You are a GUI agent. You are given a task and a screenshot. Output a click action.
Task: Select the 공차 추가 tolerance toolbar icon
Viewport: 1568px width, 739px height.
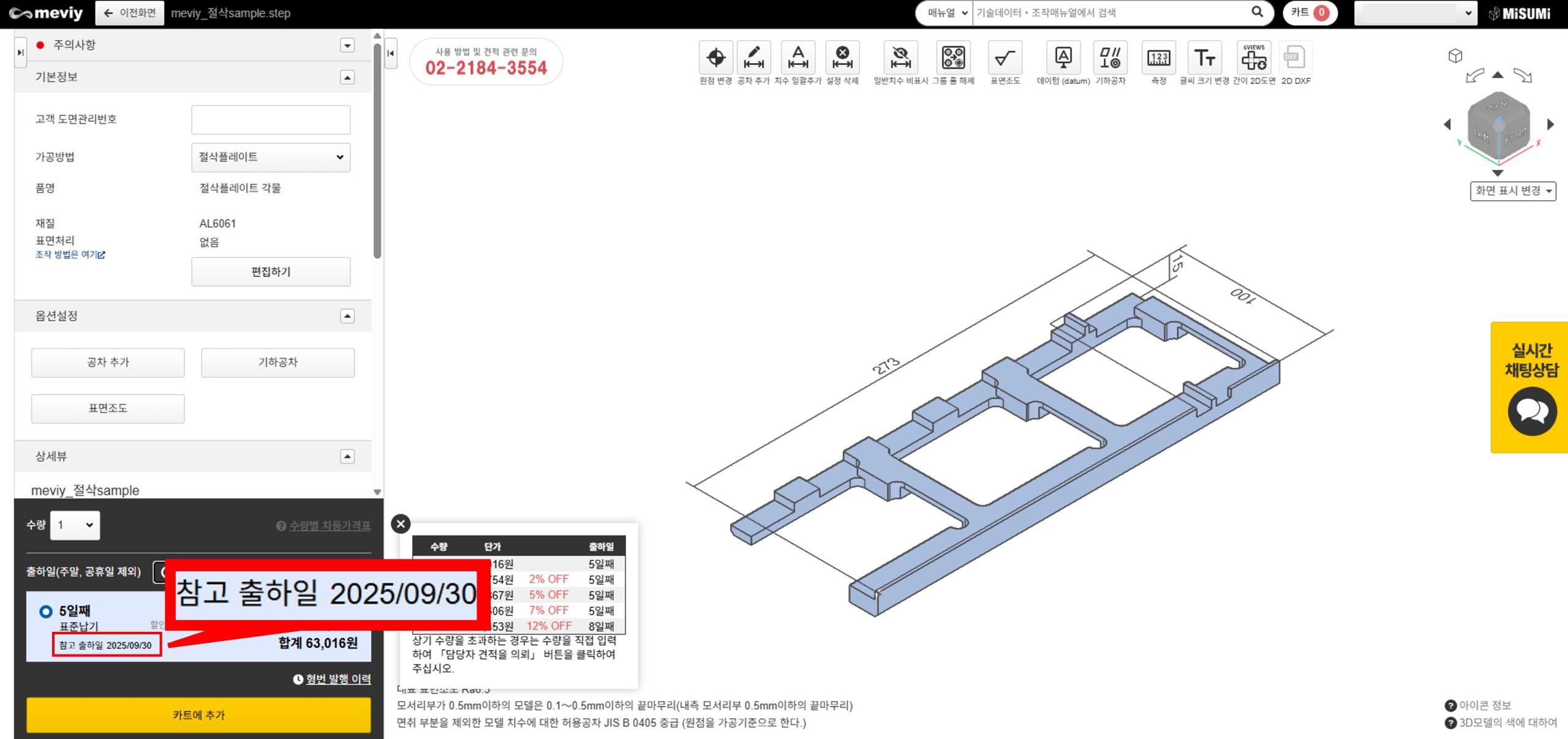point(753,59)
